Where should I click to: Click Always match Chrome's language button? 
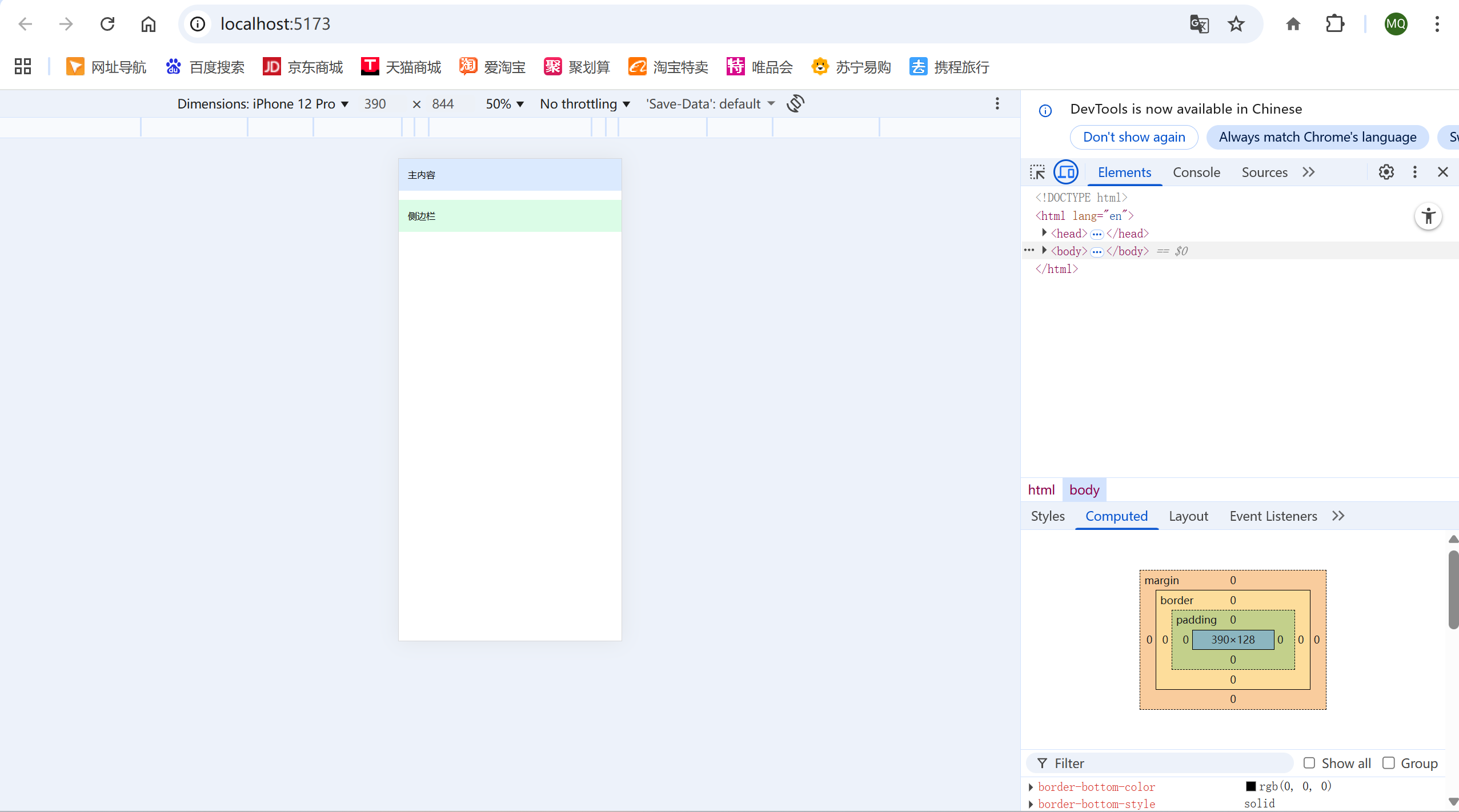1317,137
